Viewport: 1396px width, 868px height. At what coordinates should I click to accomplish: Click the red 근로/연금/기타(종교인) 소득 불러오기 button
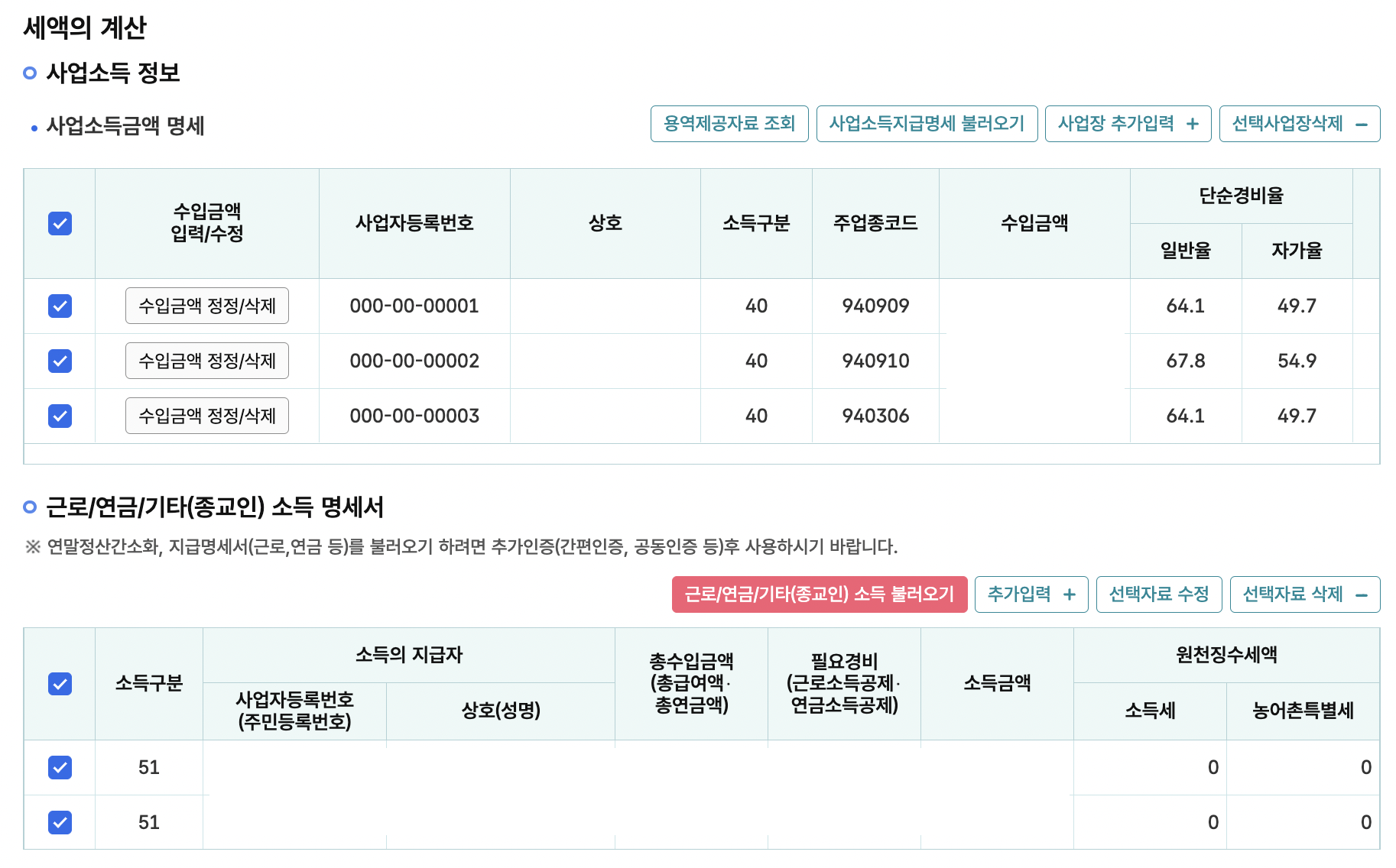coord(820,594)
